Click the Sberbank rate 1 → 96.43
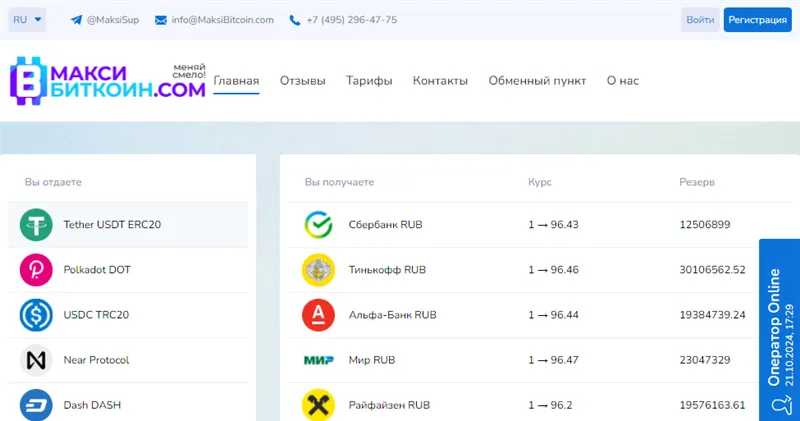 pos(554,225)
